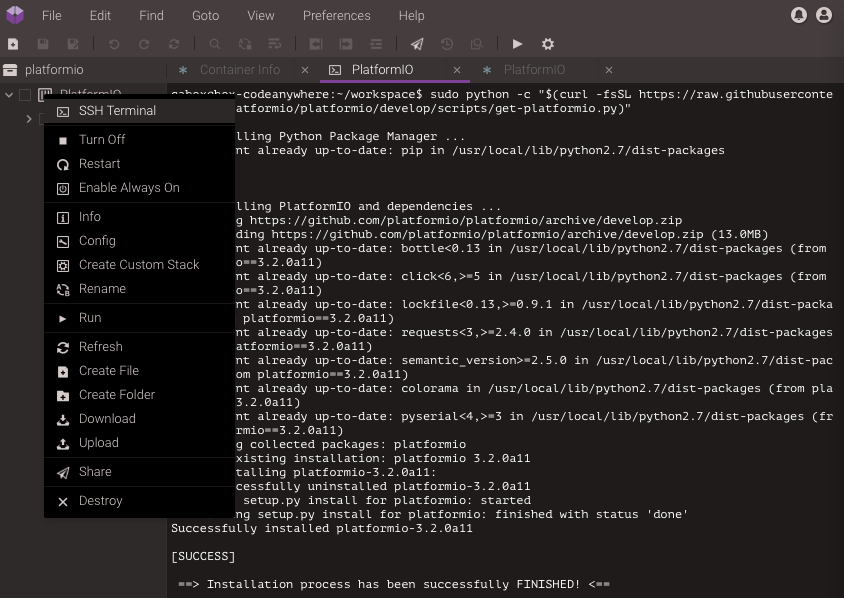Choose Create Custom Stack option
The width and height of the screenshot is (844, 598).
(x=139, y=265)
